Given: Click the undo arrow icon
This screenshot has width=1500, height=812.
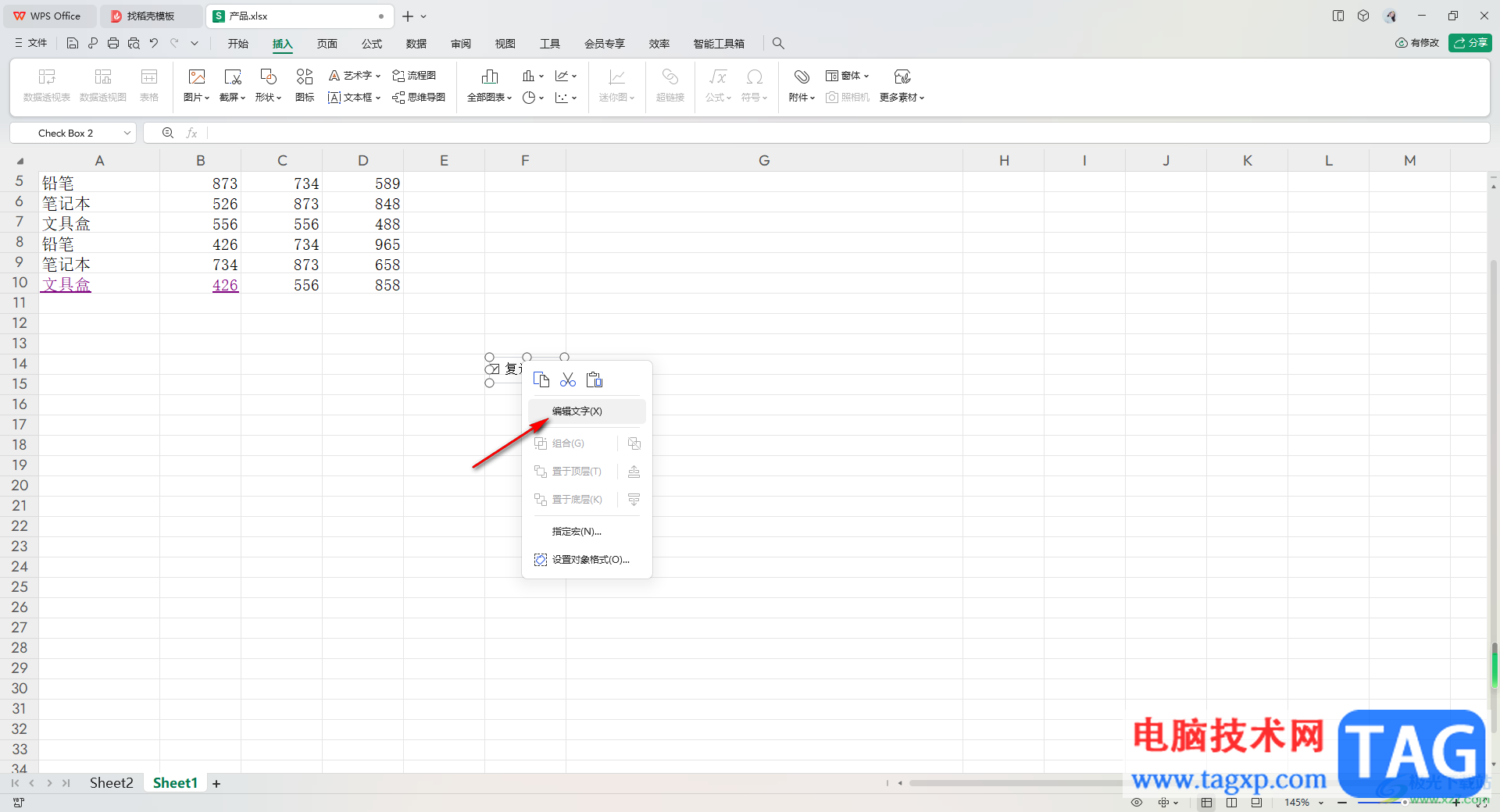Looking at the screenshot, I should click(x=154, y=44).
